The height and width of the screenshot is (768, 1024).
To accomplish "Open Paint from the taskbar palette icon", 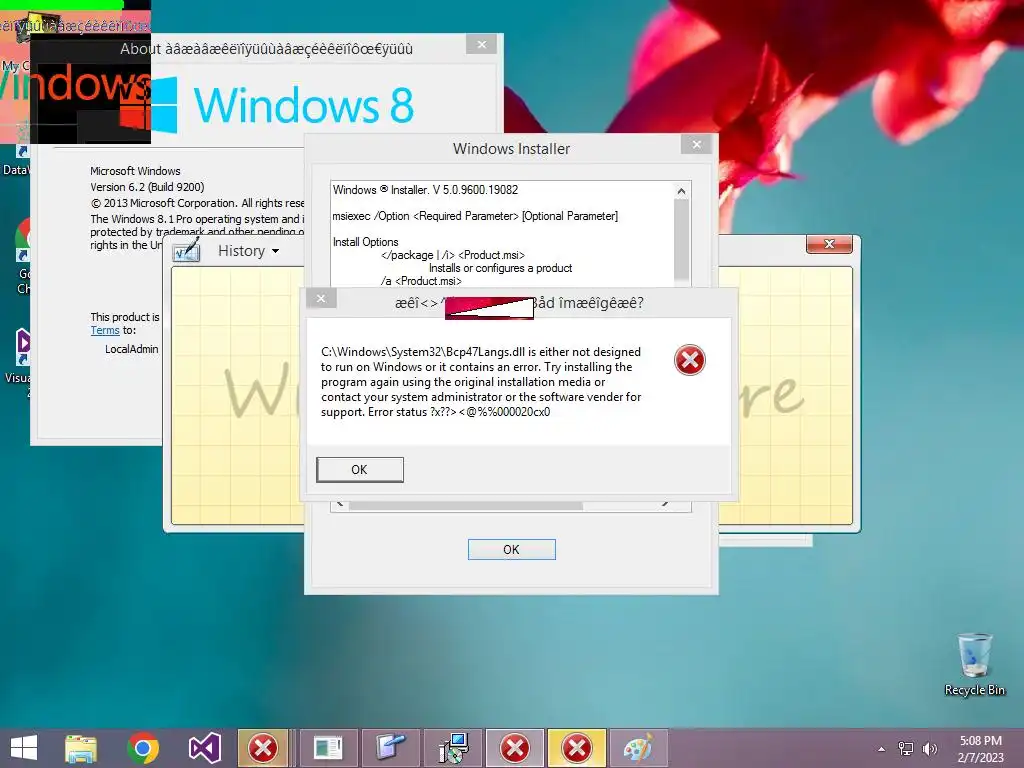I will [x=638, y=748].
